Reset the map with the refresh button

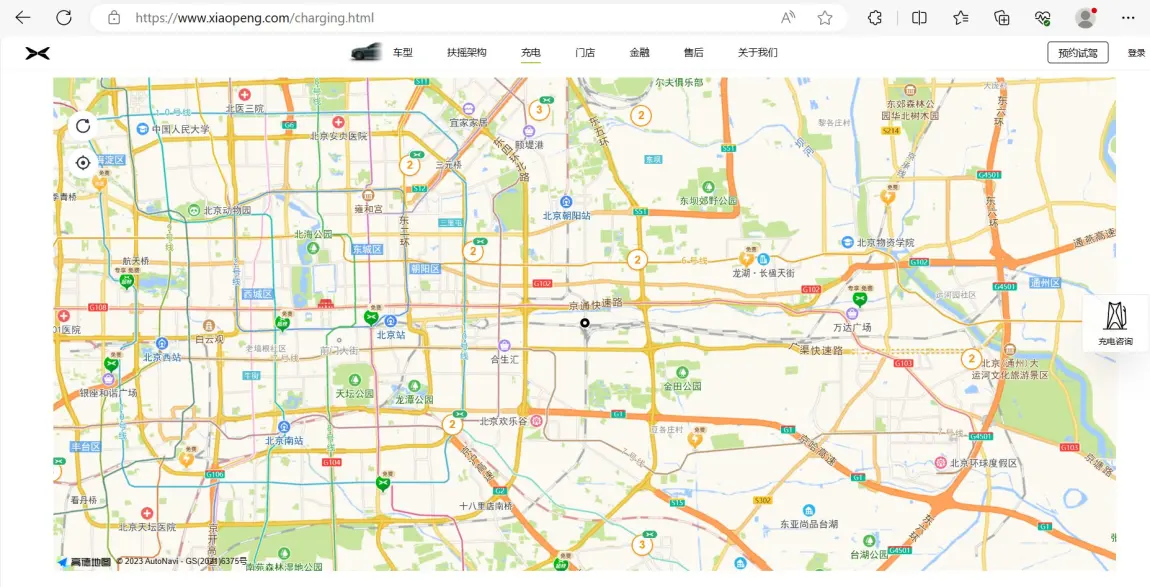coord(83,125)
